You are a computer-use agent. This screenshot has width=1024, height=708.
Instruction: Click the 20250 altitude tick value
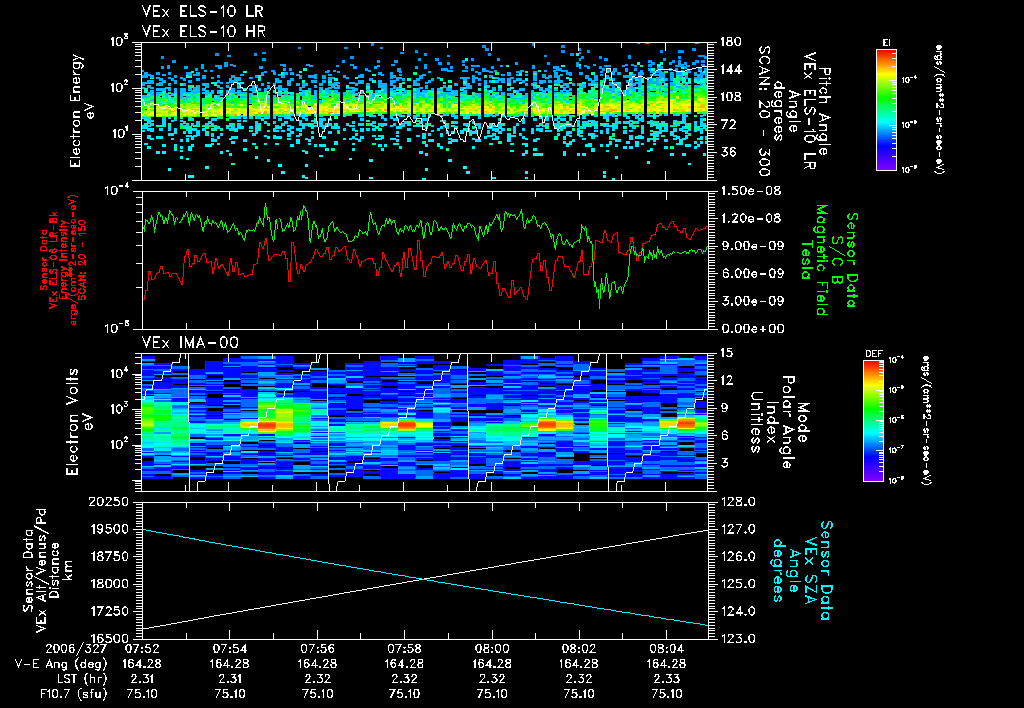[108, 502]
